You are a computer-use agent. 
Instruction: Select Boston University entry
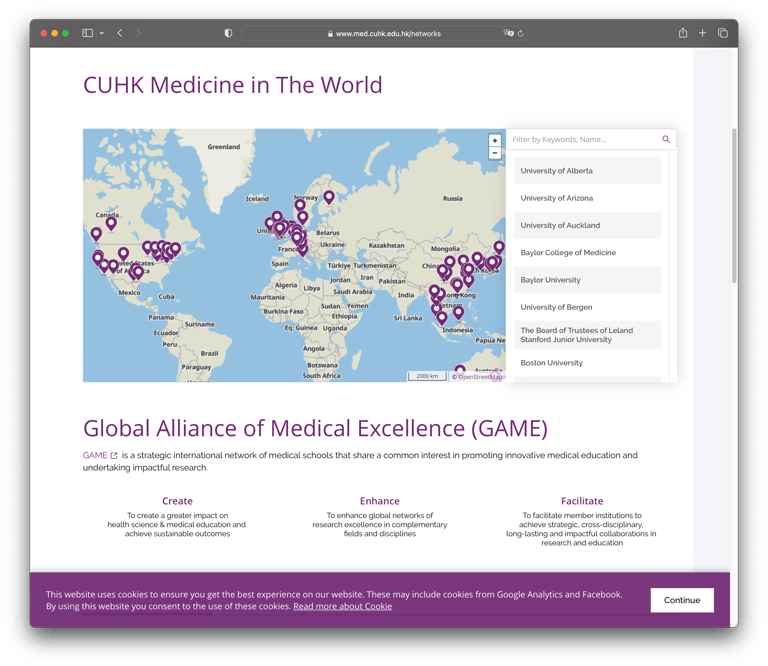(x=587, y=363)
